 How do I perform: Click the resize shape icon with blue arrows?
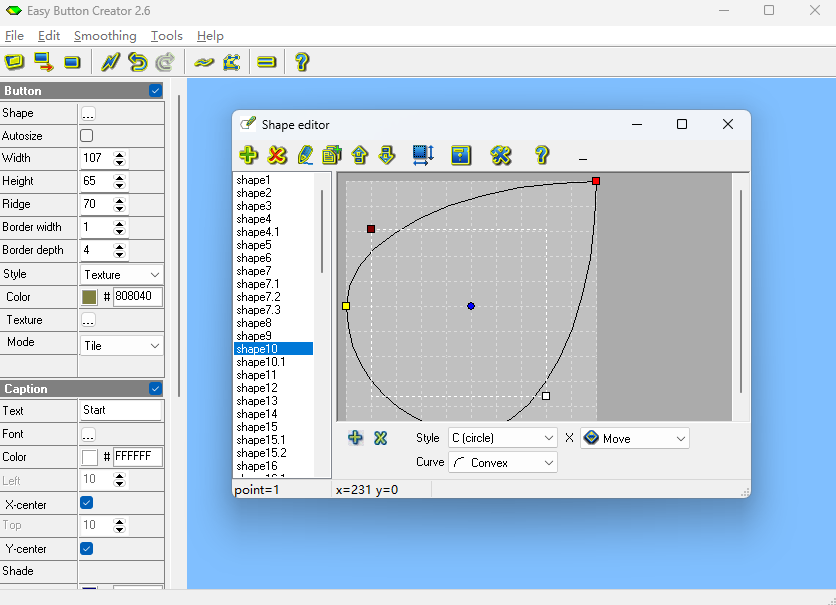coord(423,155)
